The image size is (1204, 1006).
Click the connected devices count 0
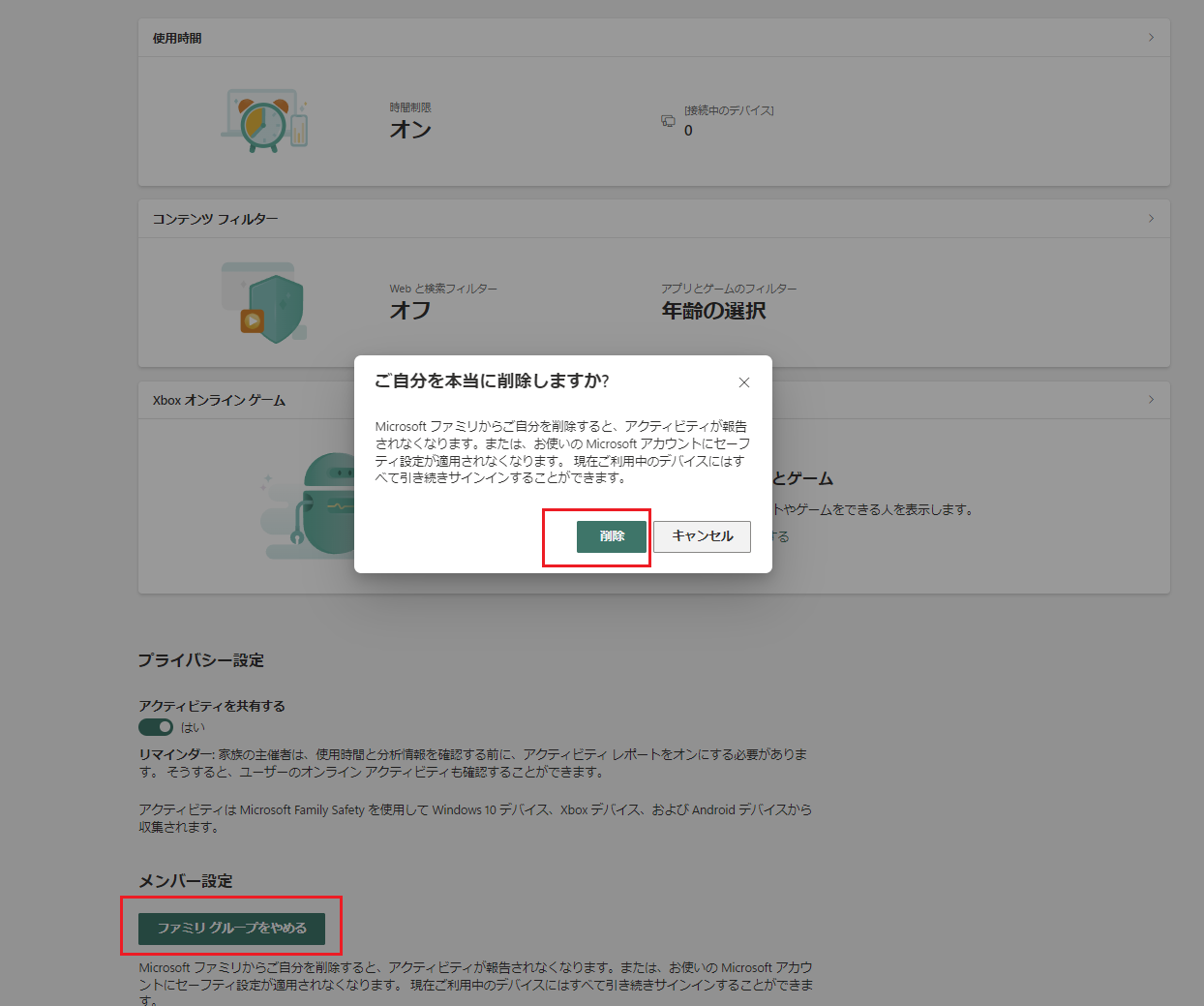[688, 131]
